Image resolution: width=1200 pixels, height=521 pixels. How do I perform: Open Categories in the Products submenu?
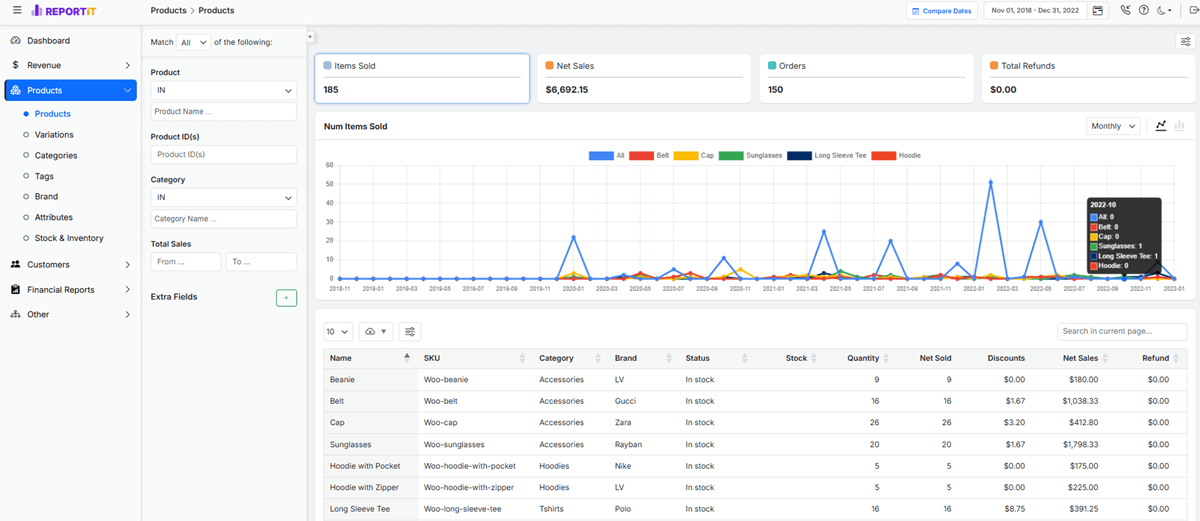click(56, 155)
